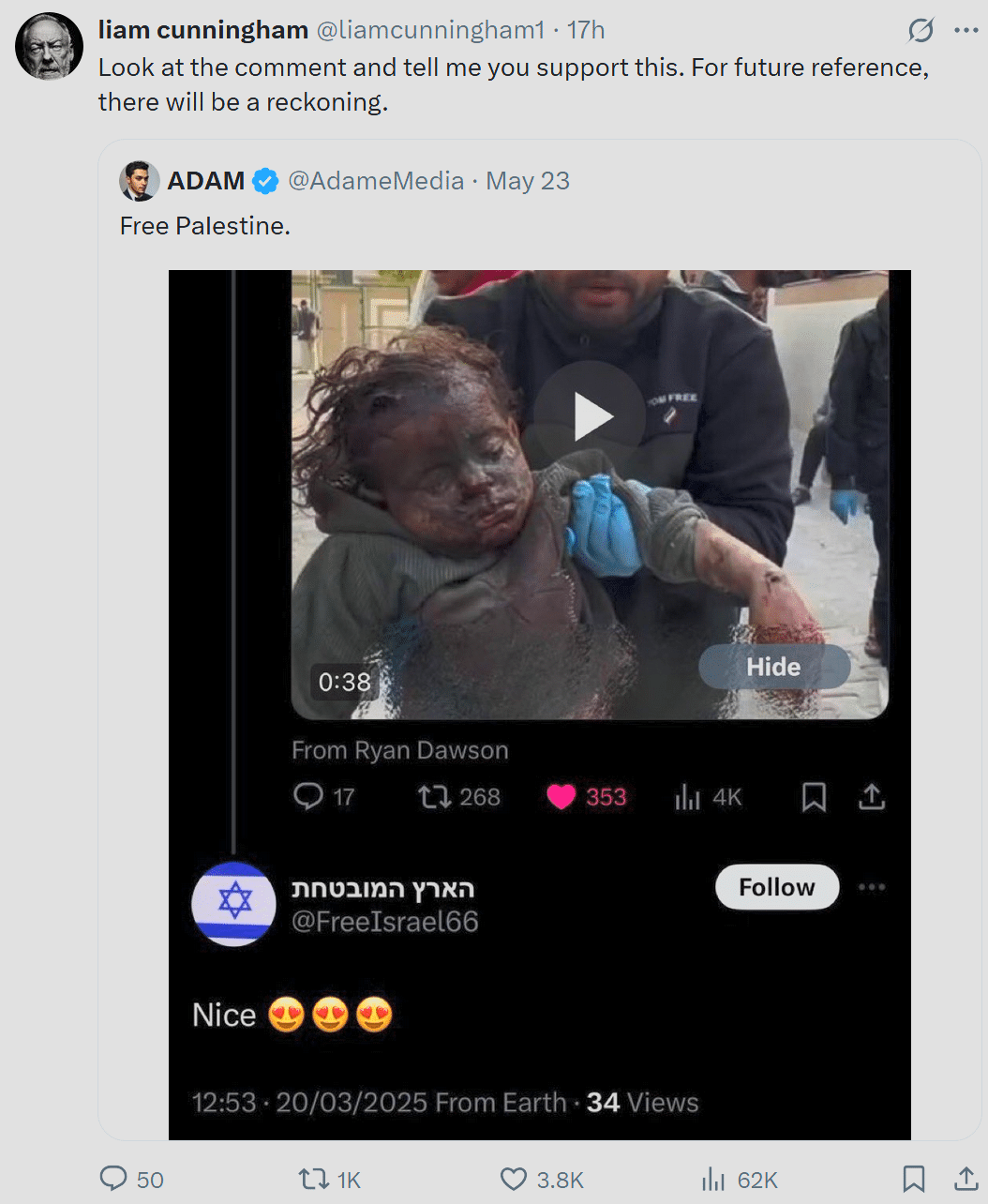Click the blue verified badge next to ADAM
Screen dimensions: 988x1204
(266, 181)
